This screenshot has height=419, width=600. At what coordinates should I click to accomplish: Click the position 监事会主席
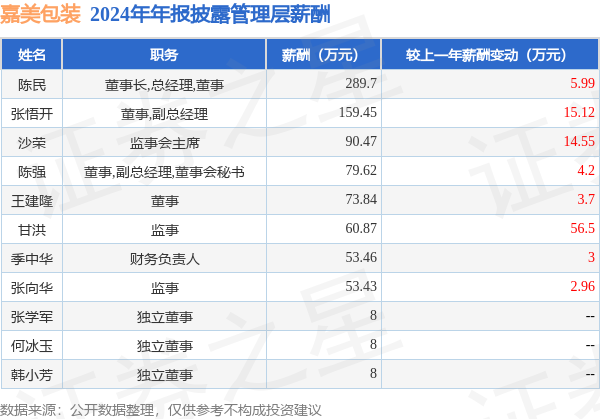tap(164, 143)
